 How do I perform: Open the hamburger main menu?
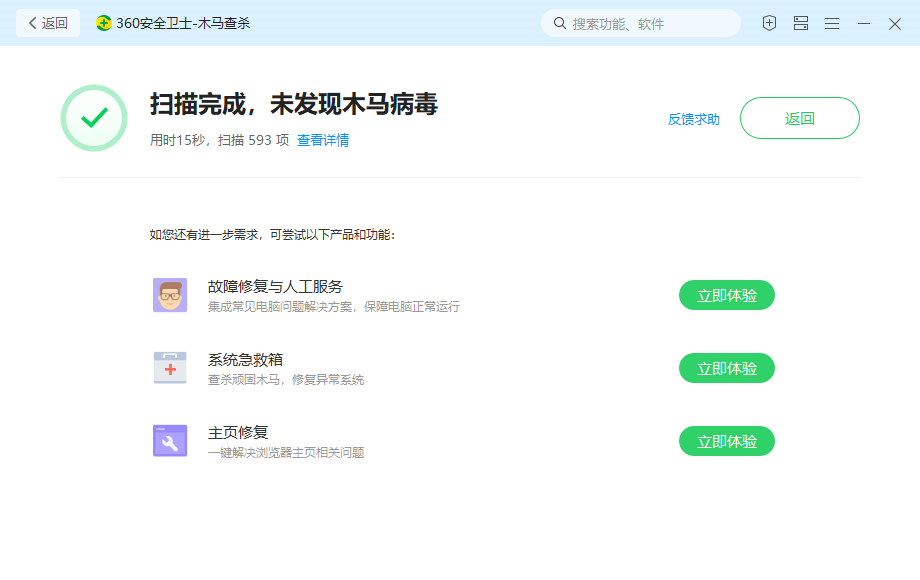[832, 23]
